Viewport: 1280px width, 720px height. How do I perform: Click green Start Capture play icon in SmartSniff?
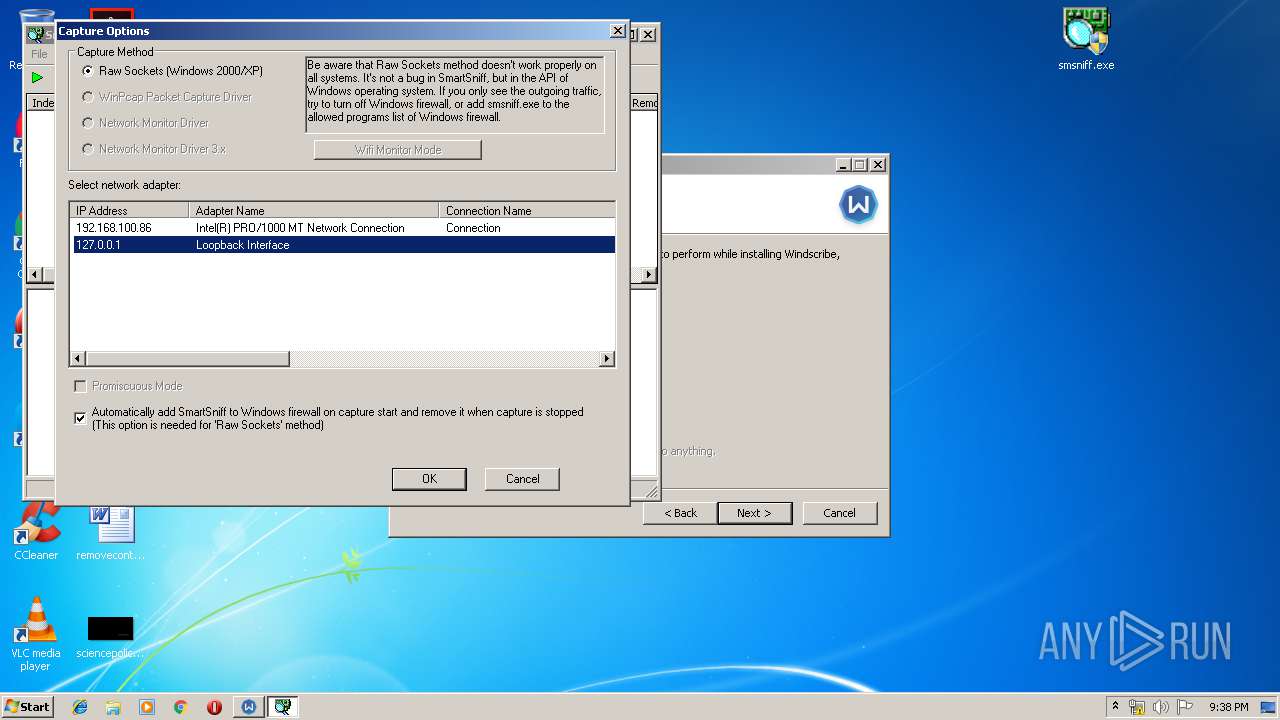click(x=37, y=77)
